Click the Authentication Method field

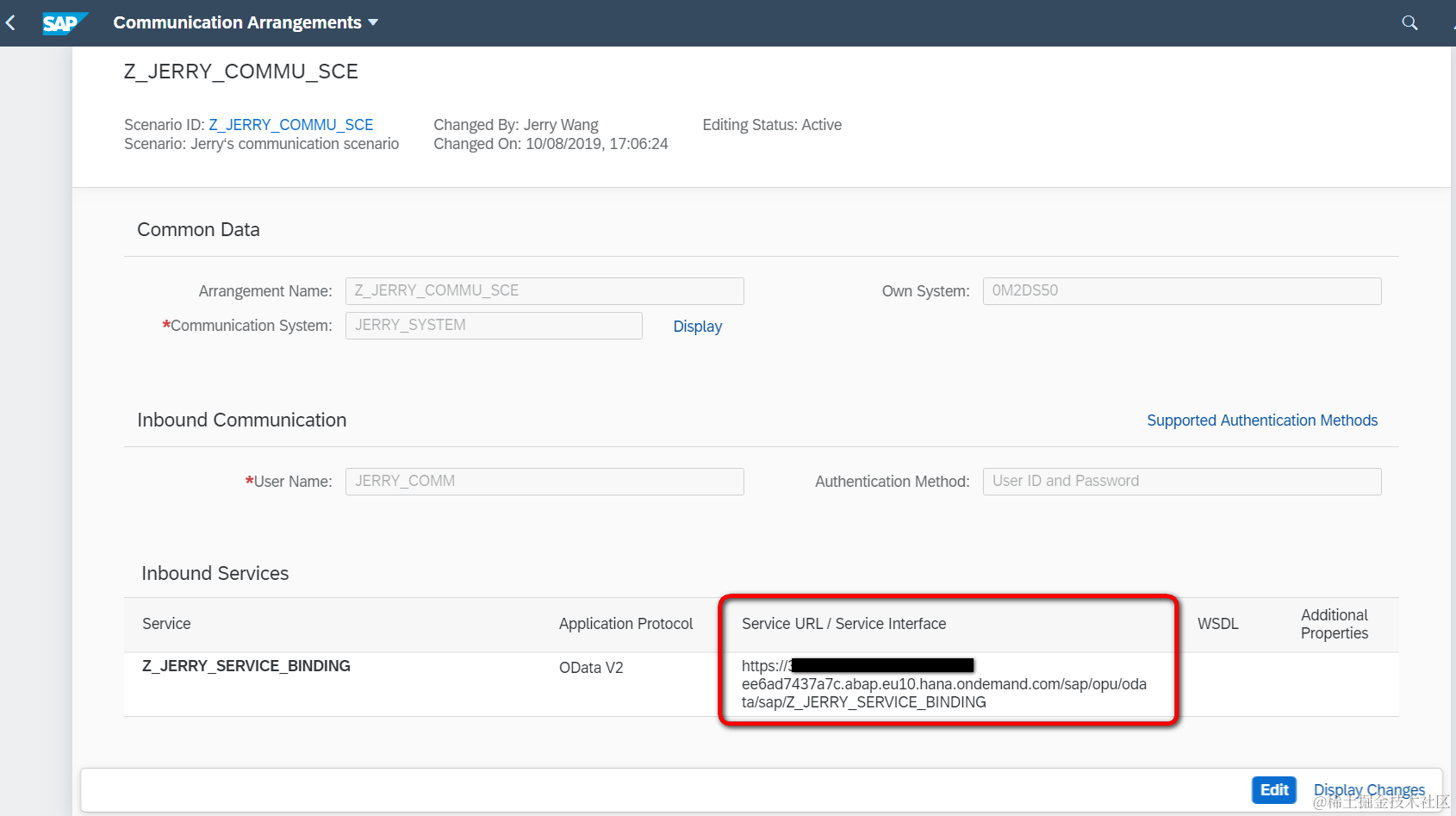(1182, 482)
